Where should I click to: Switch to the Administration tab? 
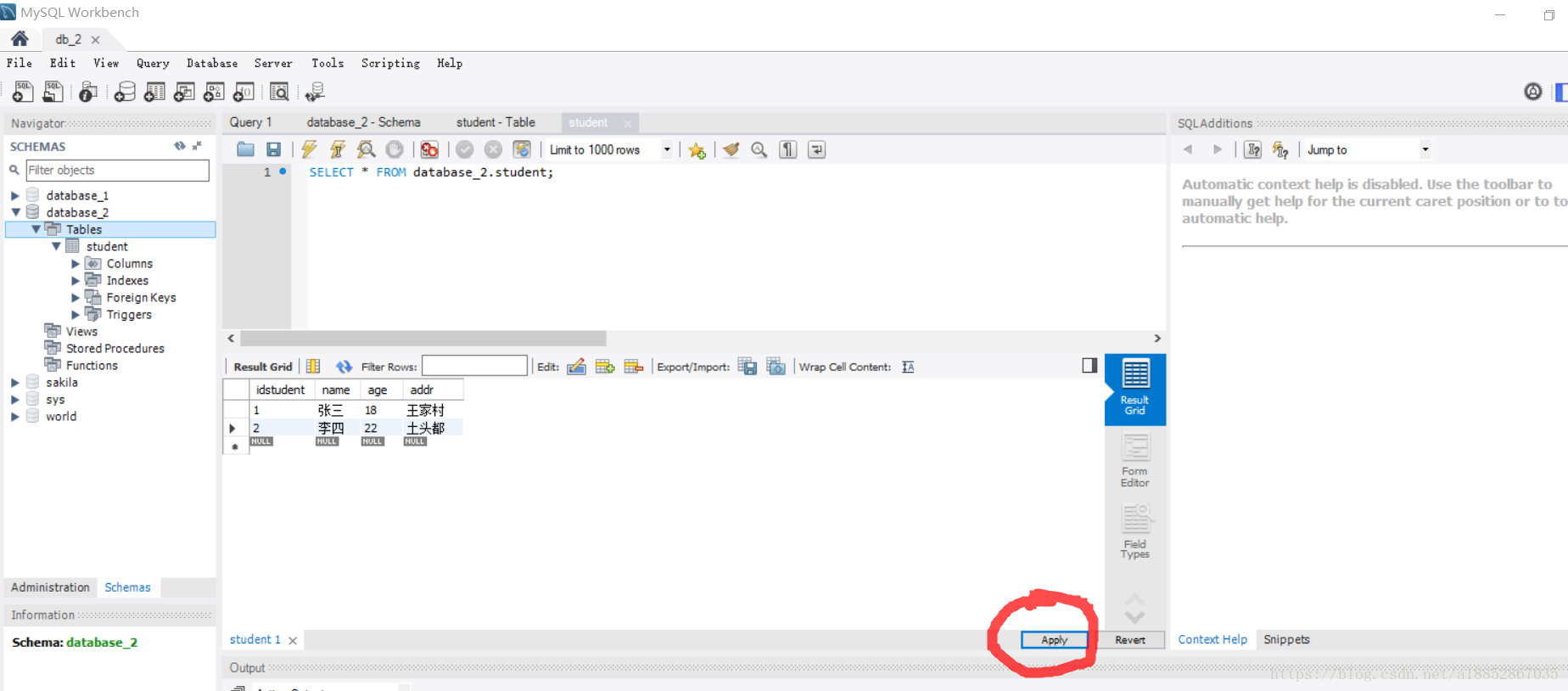tap(50, 587)
